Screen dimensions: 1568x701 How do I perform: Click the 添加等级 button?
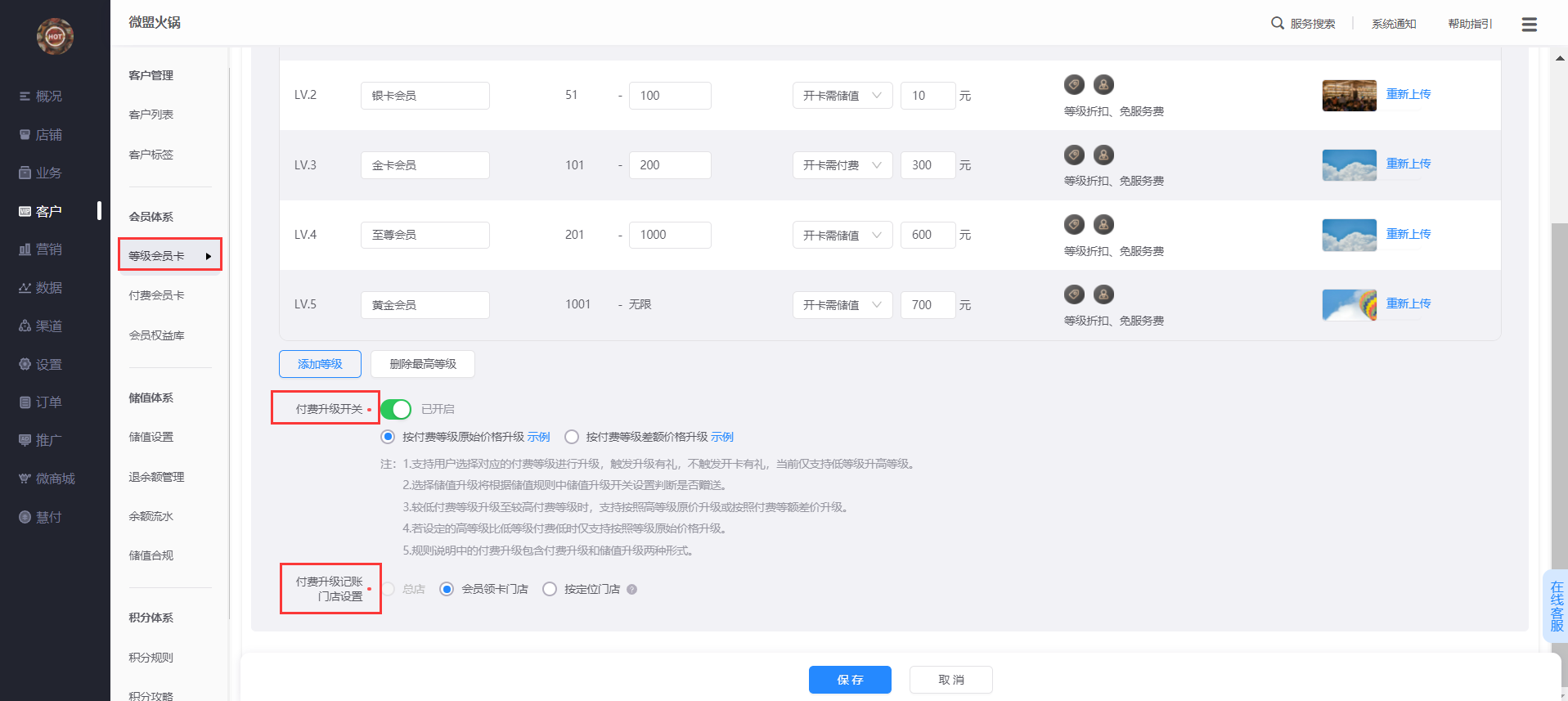(x=320, y=364)
